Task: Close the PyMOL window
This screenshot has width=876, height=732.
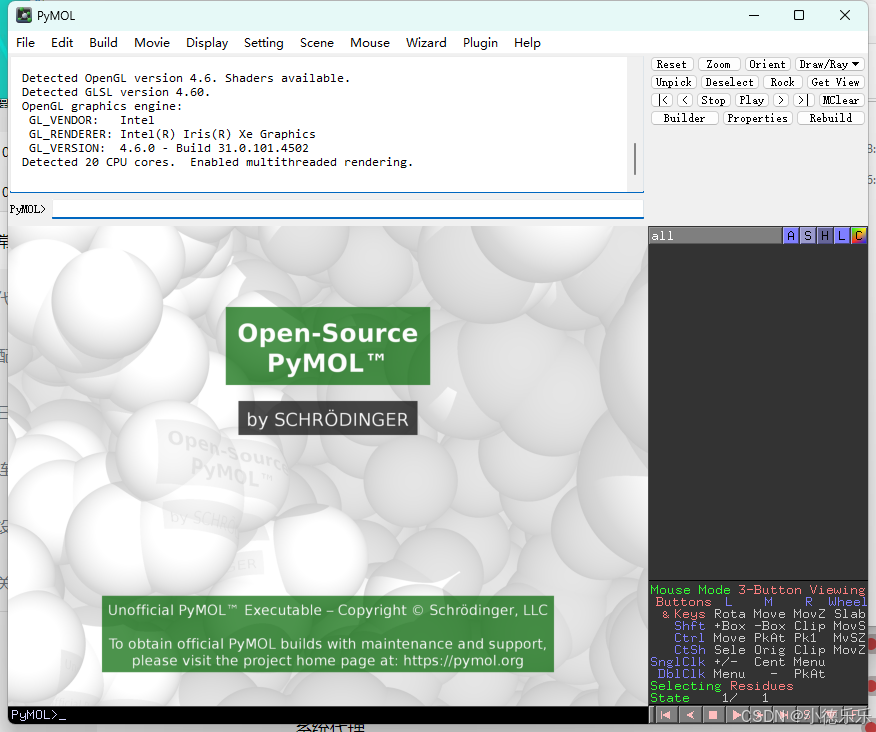Action: coord(845,15)
